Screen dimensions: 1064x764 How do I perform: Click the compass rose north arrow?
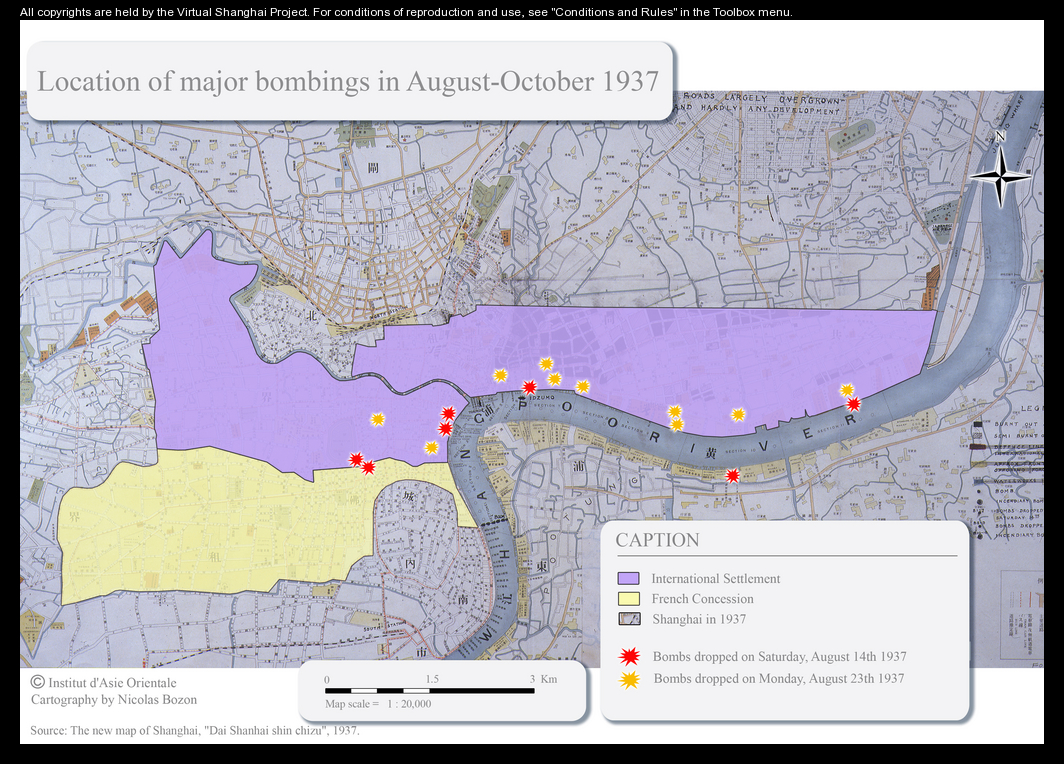tap(999, 175)
